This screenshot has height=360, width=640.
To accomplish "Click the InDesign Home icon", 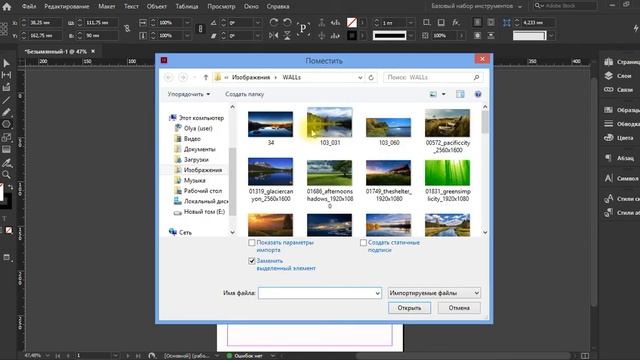I will coord(7,6).
